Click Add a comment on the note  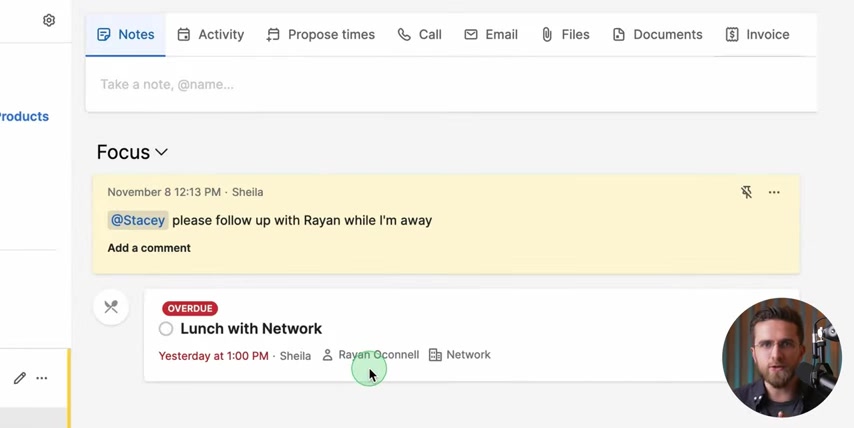click(x=149, y=248)
